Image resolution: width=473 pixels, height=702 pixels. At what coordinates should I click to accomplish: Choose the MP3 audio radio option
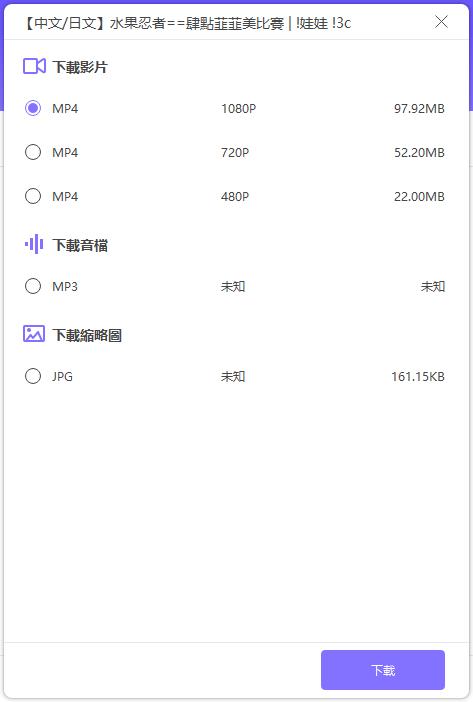click(33, 286)
